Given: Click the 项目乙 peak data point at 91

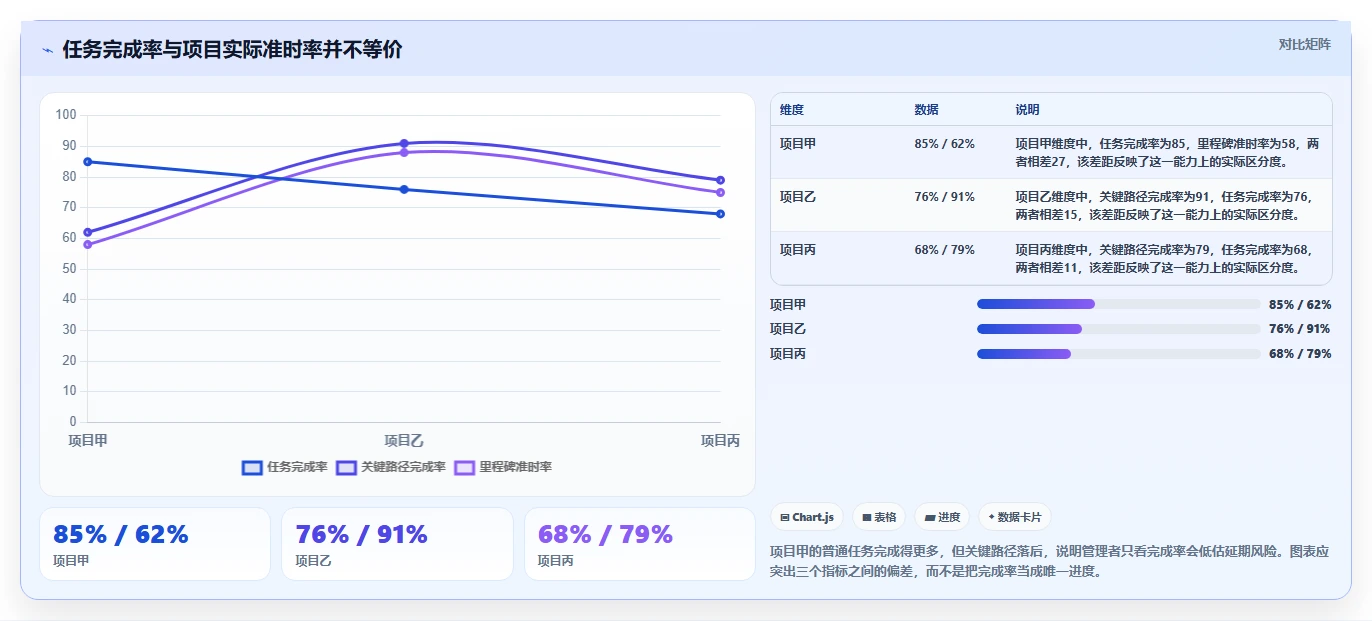Looking at the screenshot, I should click(404, 143).
